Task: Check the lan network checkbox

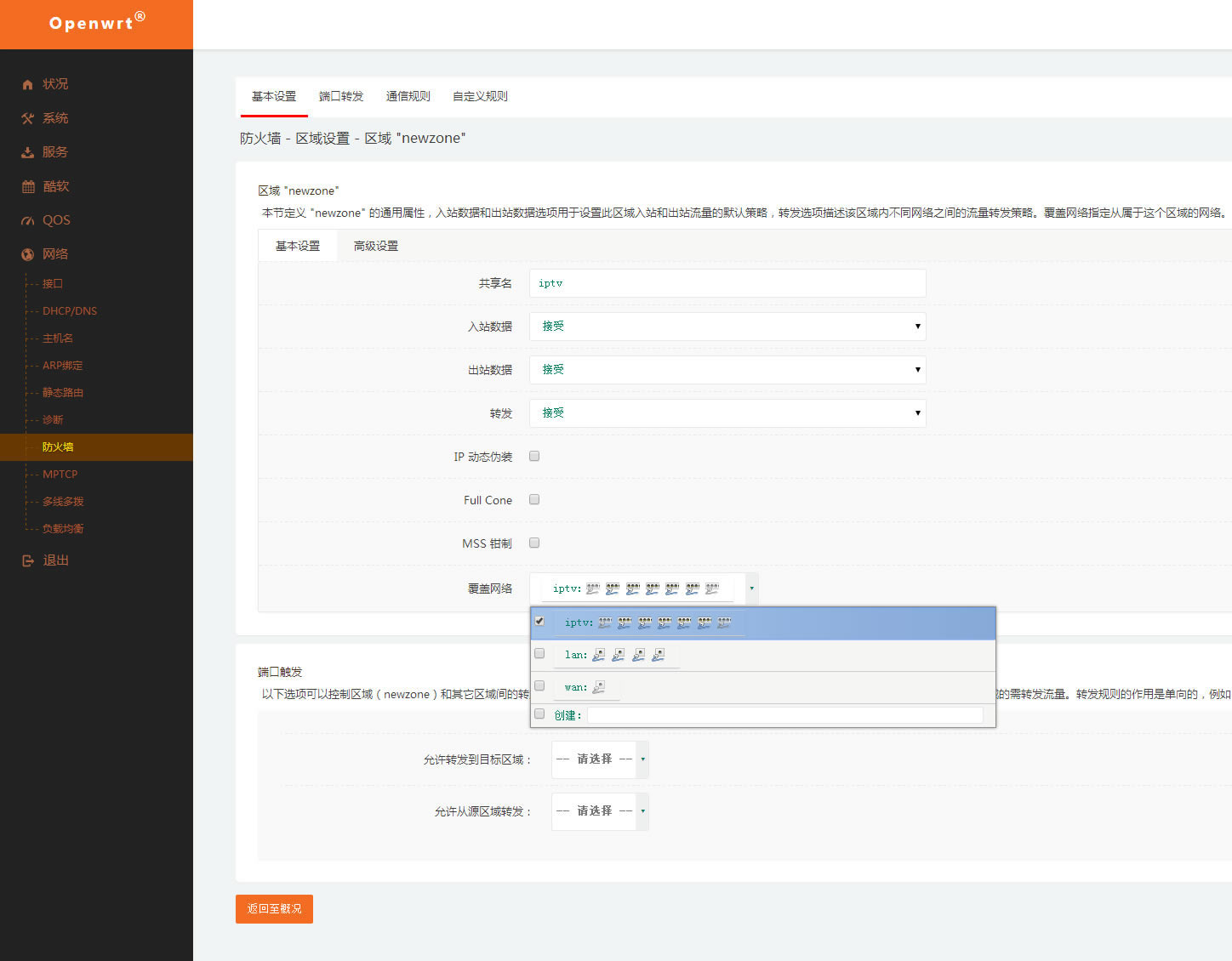Action: pos(539,654)
